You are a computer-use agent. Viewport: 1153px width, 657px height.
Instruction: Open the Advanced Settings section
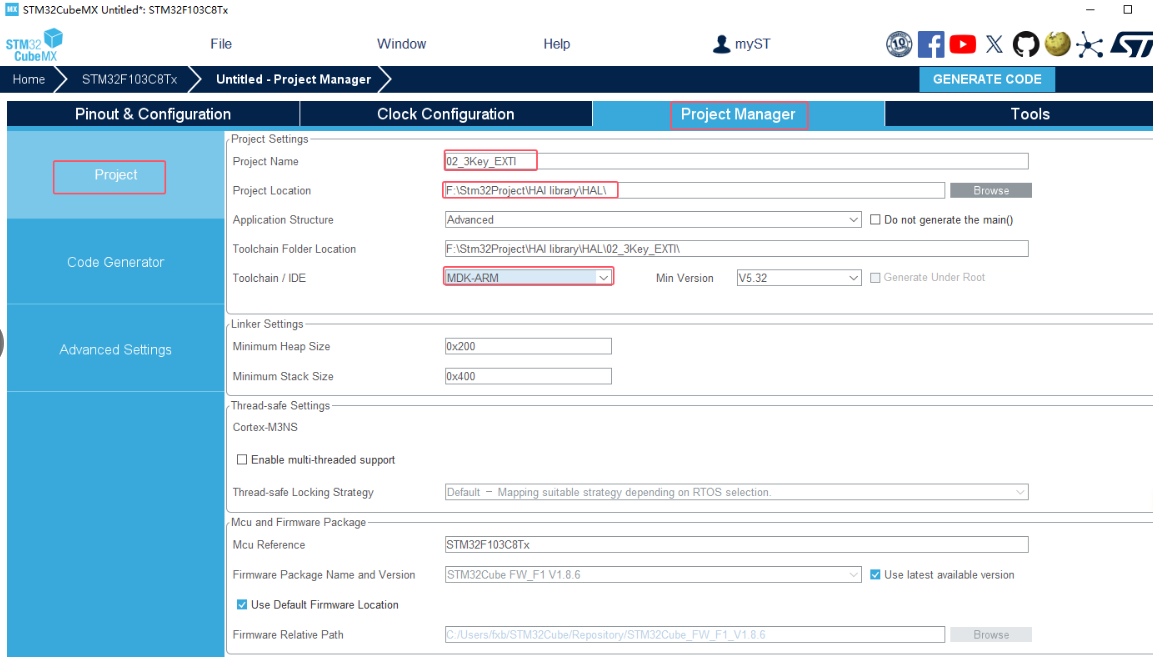[115, 349]
